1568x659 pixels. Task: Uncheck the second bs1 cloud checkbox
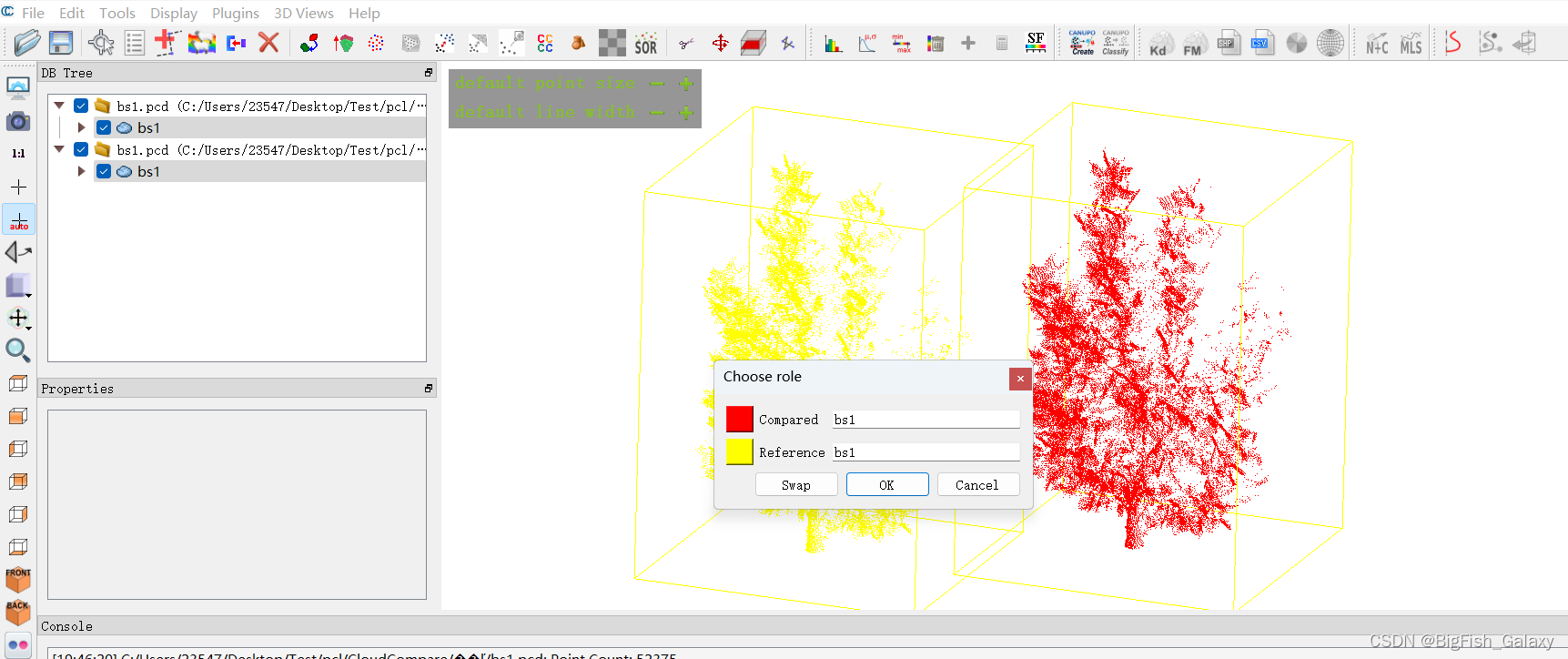(x=104, y=171)
